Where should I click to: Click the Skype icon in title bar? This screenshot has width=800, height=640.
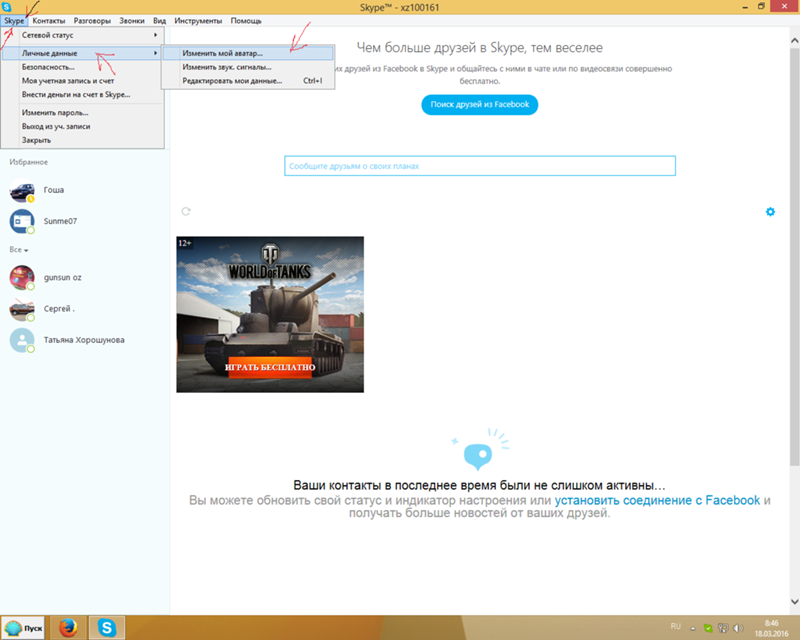coord(6,7)
